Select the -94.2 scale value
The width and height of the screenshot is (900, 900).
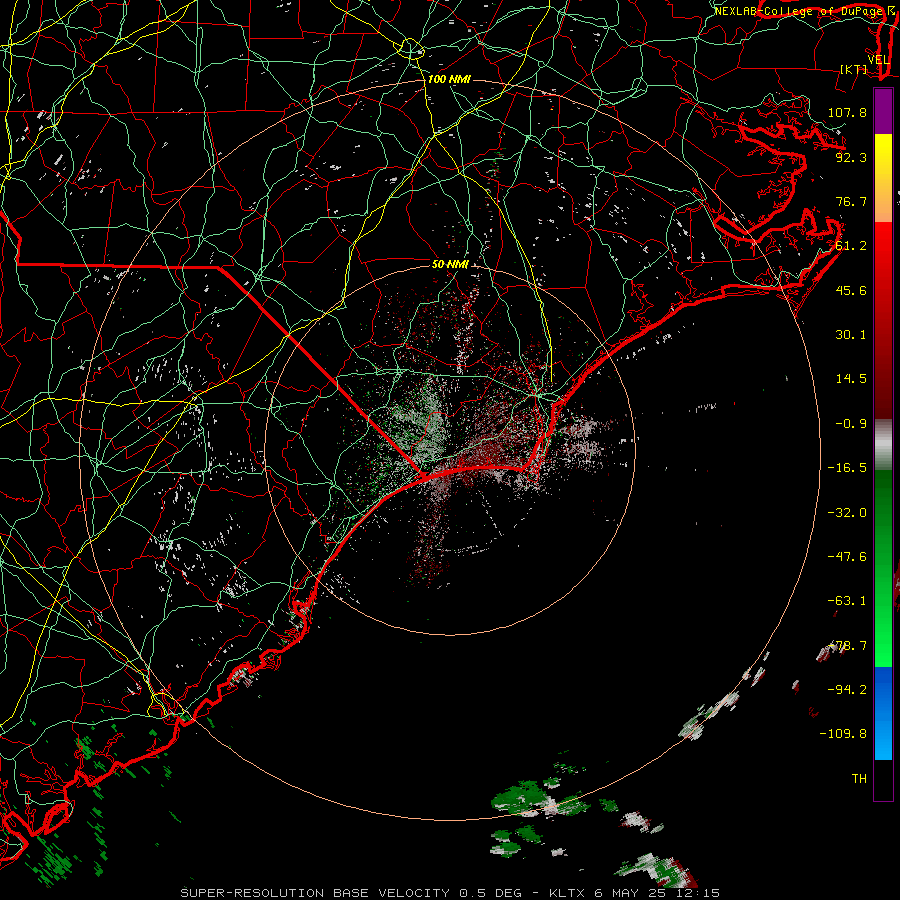coord(847,689)
